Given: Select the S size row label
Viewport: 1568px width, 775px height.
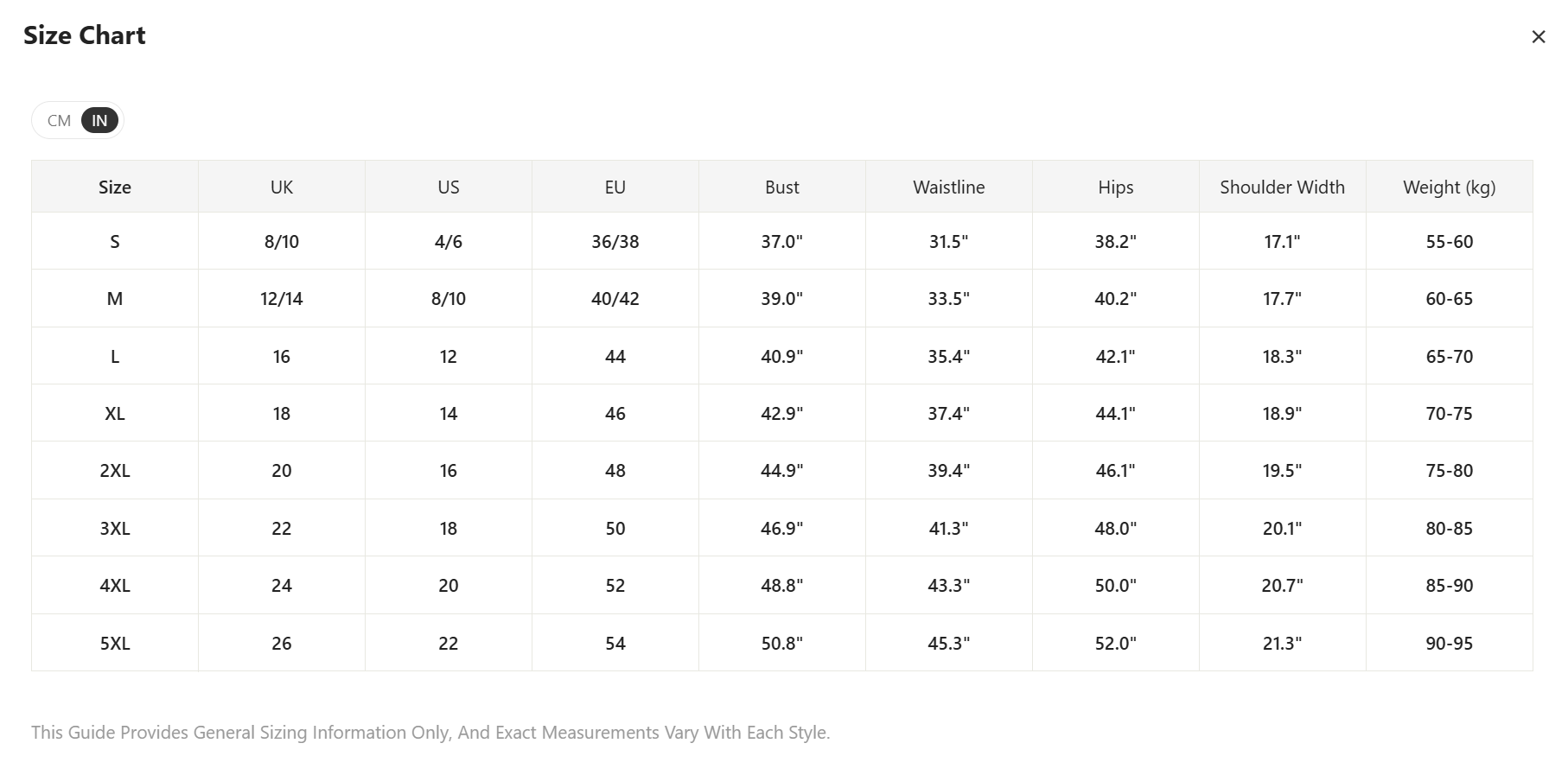Looking at the screenshot, I should [x=115, y=242].
